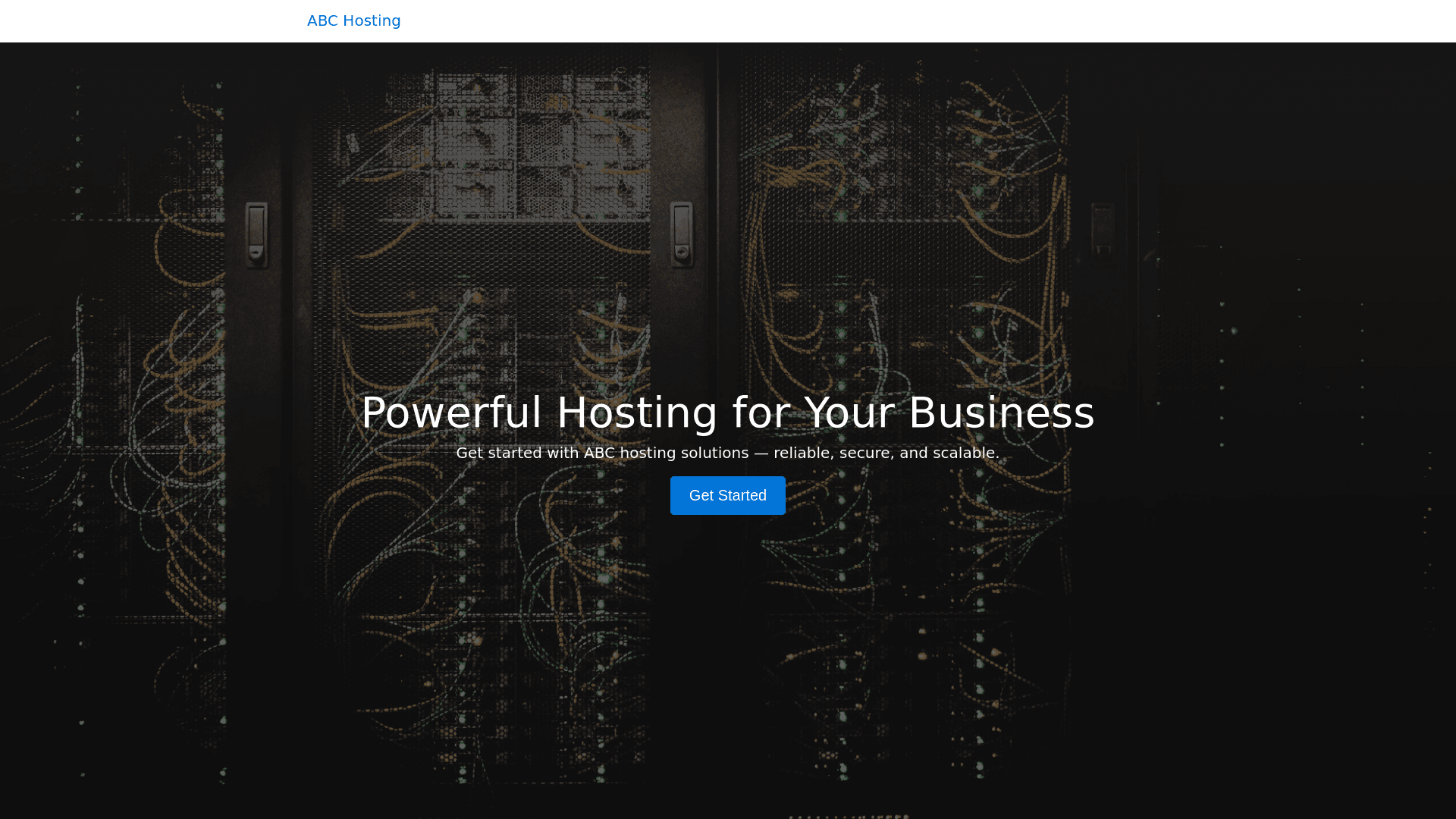
Task: Click the phrase Get started in the subtitle
Action: tap(498, 453)
